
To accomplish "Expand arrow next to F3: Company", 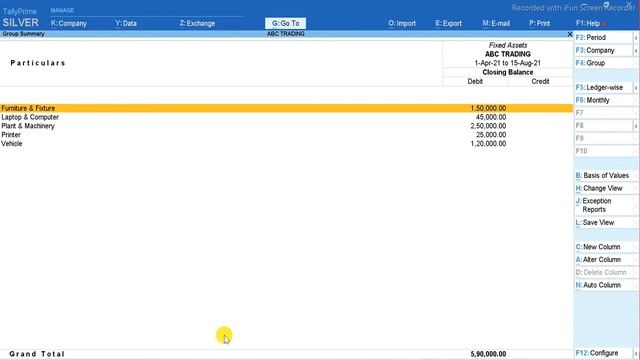I will tap(636, 50).
